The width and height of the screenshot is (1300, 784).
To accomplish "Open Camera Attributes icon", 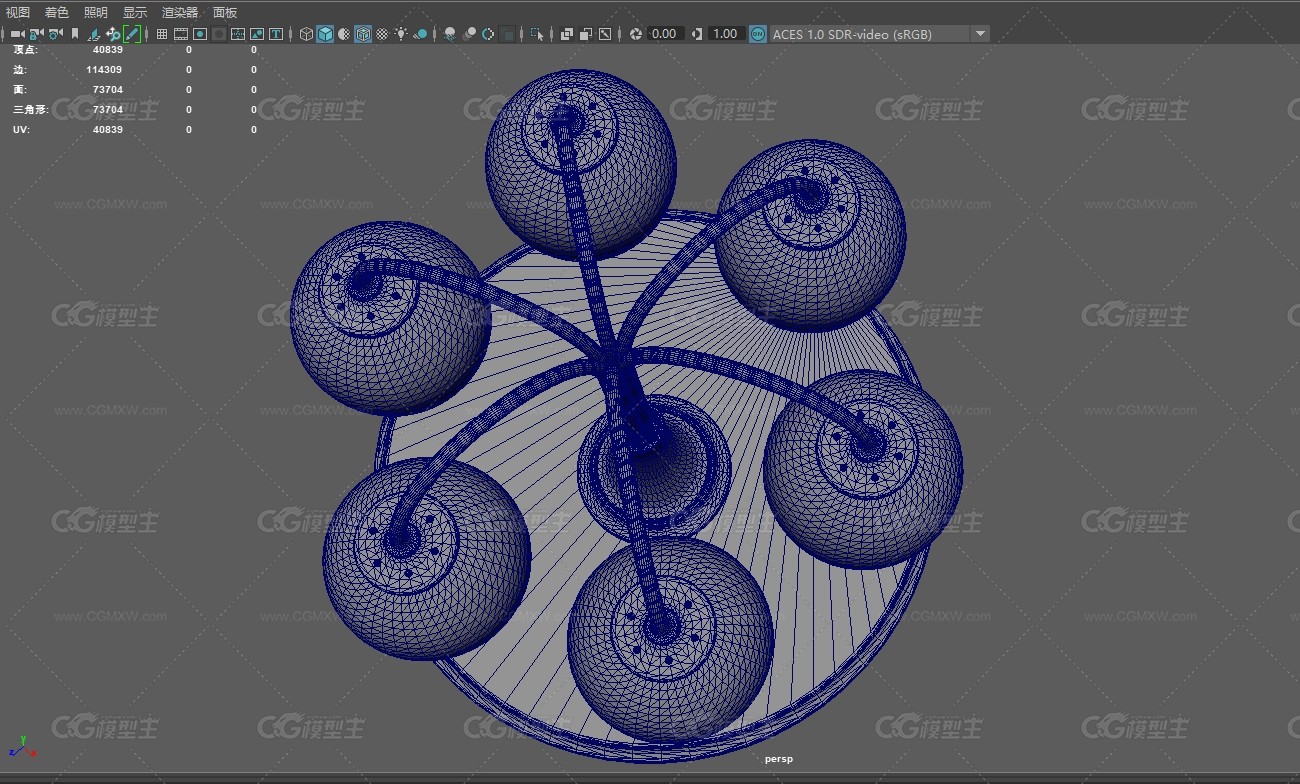I will pos(55,34).
